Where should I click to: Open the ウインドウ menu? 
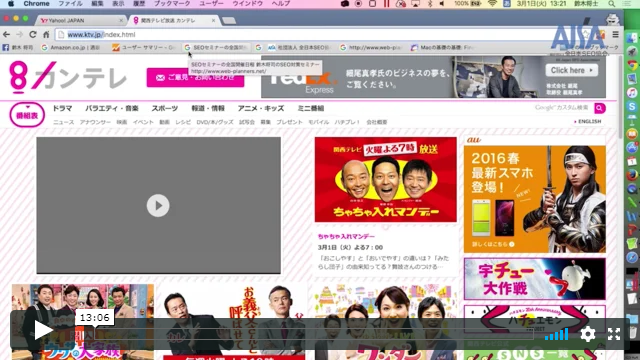click(247, 4)
